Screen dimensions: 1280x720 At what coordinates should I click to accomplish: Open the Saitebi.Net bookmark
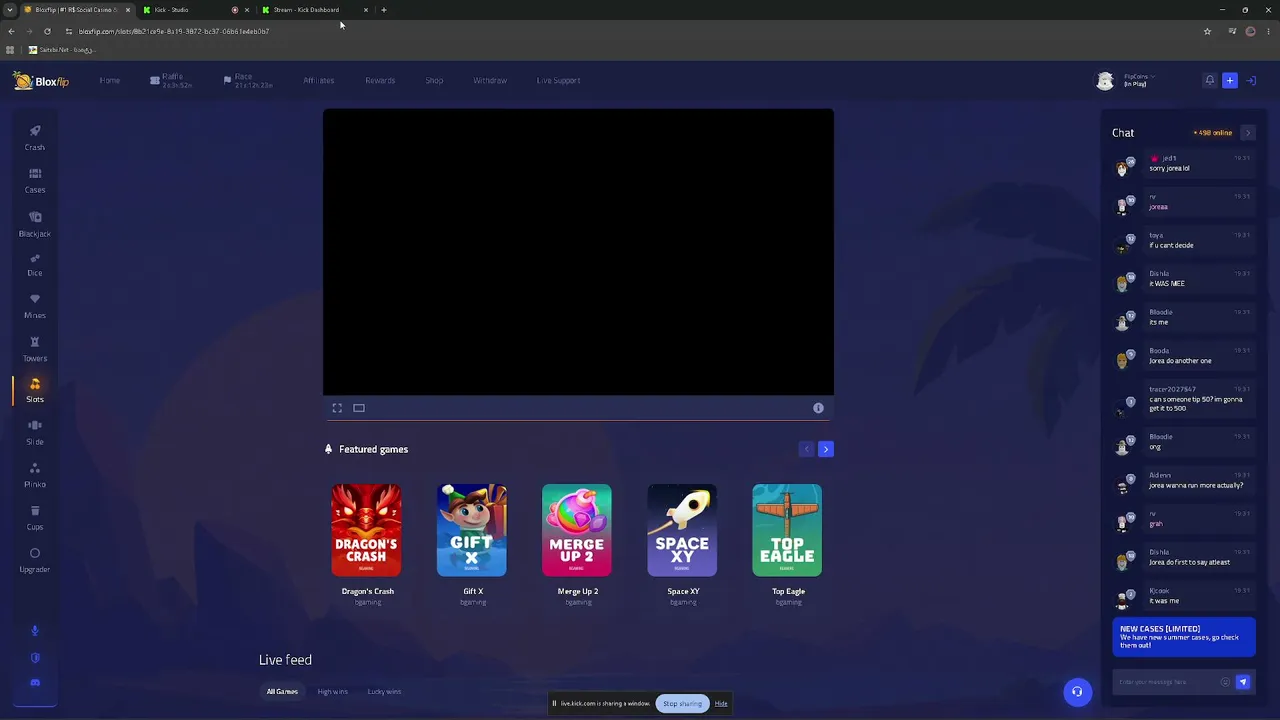[x=61, y=50]
